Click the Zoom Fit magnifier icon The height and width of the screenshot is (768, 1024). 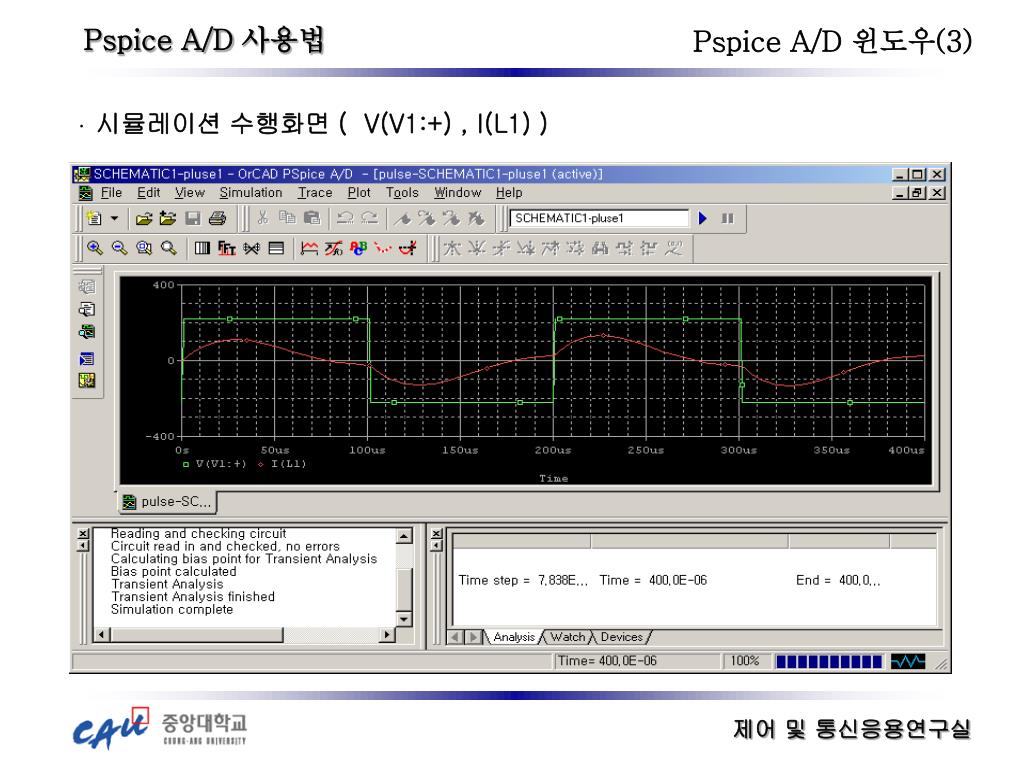[168, 248]
